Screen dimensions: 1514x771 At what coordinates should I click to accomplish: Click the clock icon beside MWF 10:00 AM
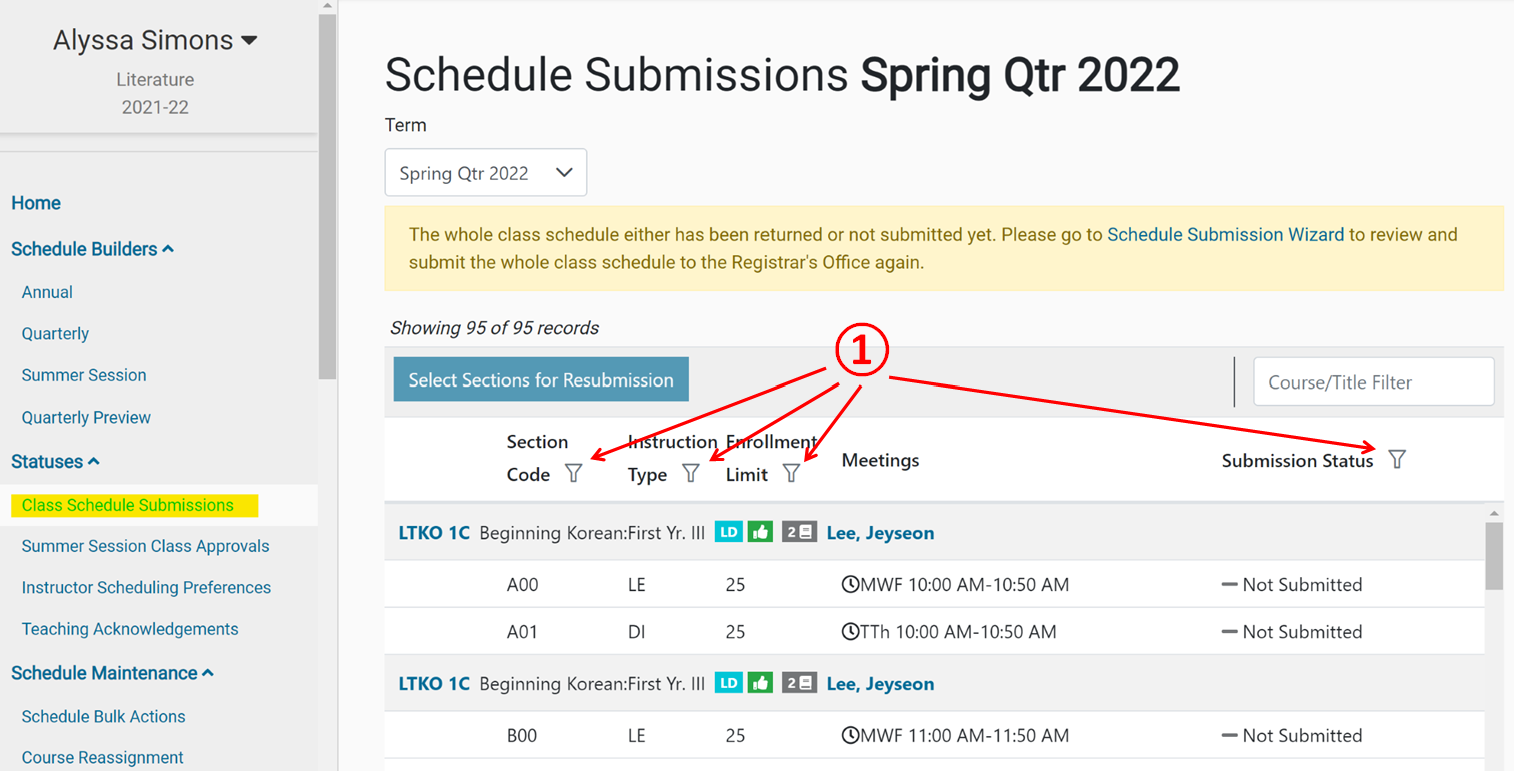[850, 584]
